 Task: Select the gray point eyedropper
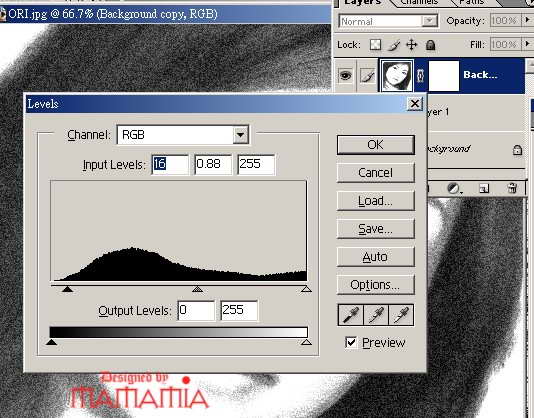(376, 315)
